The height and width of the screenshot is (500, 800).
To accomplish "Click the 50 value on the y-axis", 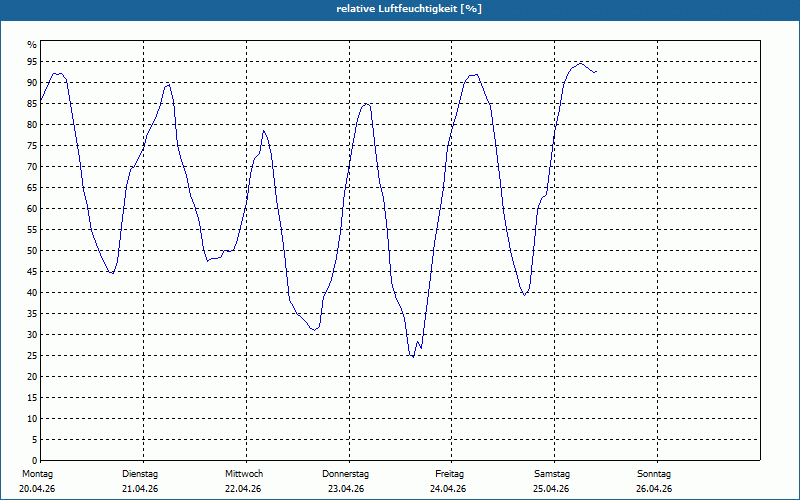I will [x=32, y=251].
